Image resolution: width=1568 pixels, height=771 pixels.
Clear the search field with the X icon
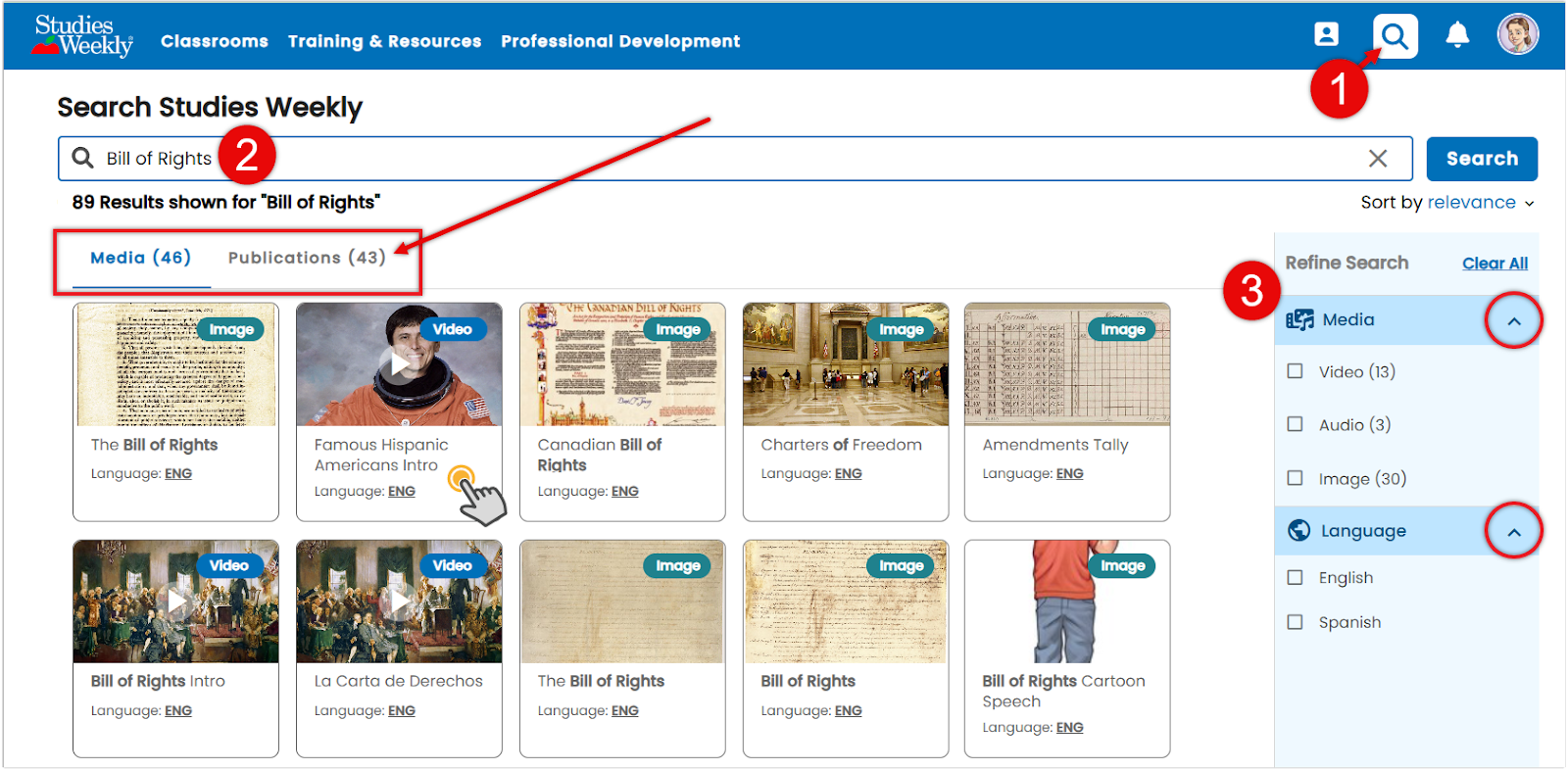click(1378, 159)
